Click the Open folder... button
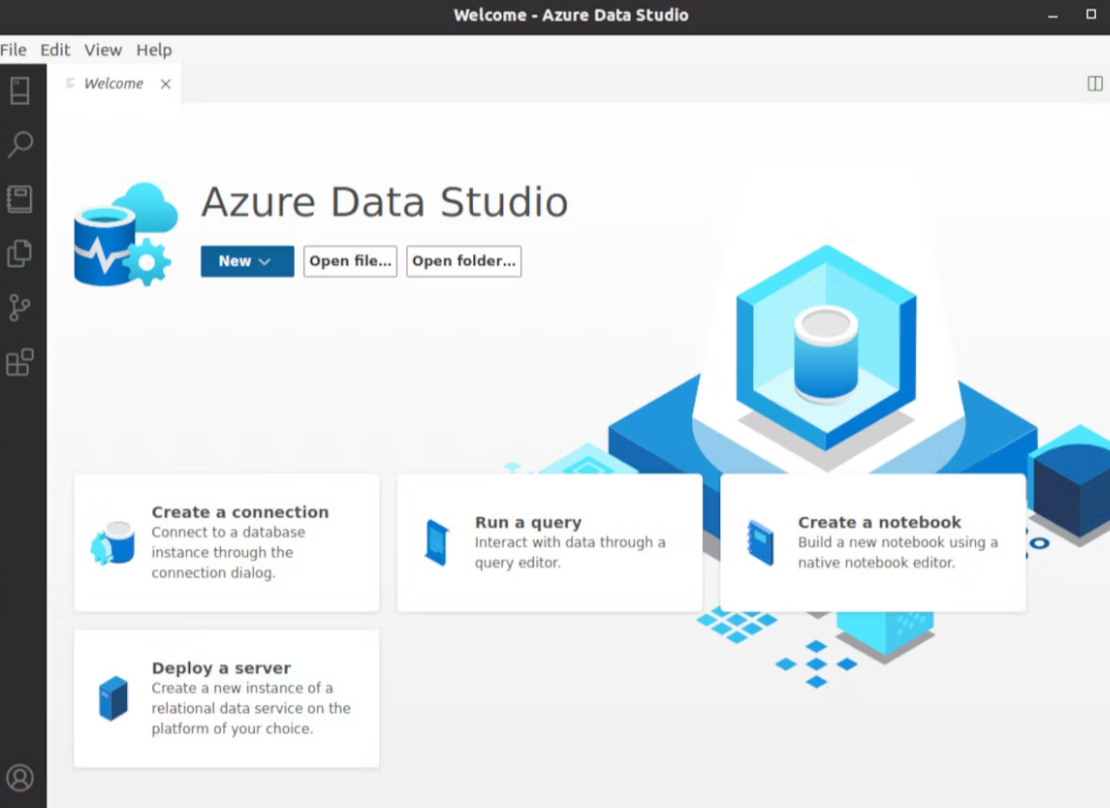This screenshot has height=808, width=1110. pyautogui.click(x=464, y=261)
